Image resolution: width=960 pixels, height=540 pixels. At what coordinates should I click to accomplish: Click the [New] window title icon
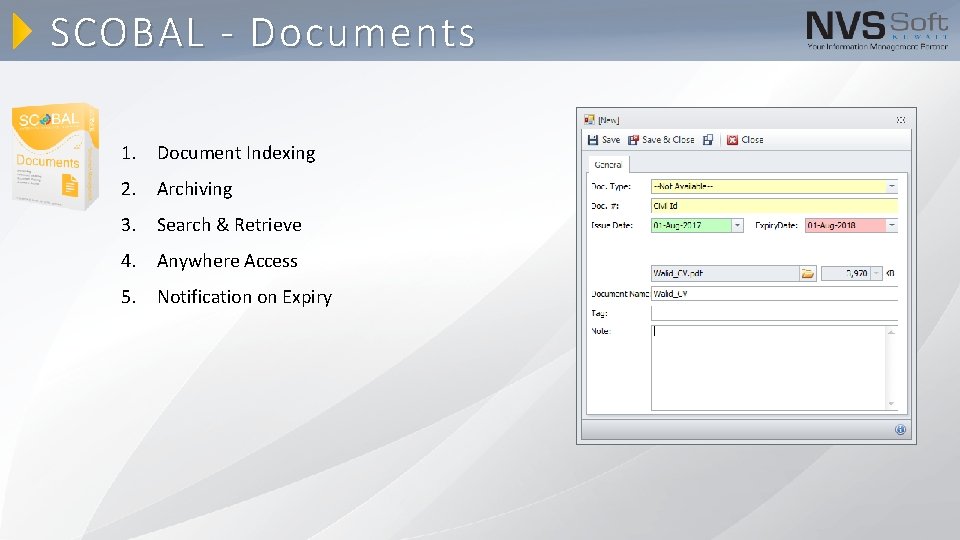589,119
